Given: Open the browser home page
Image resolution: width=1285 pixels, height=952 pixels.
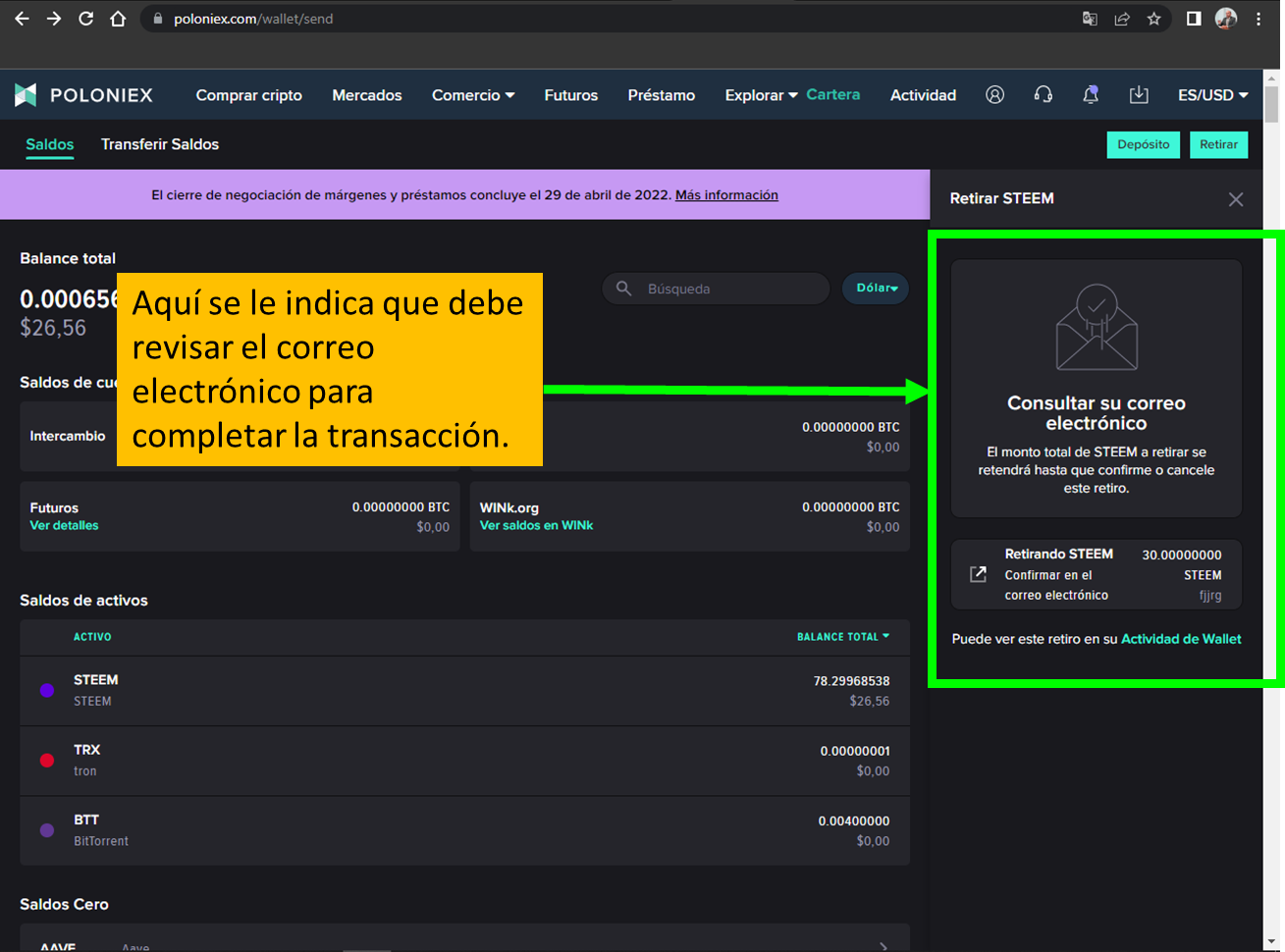Looking at the screenshot, I should coord(118,19).
